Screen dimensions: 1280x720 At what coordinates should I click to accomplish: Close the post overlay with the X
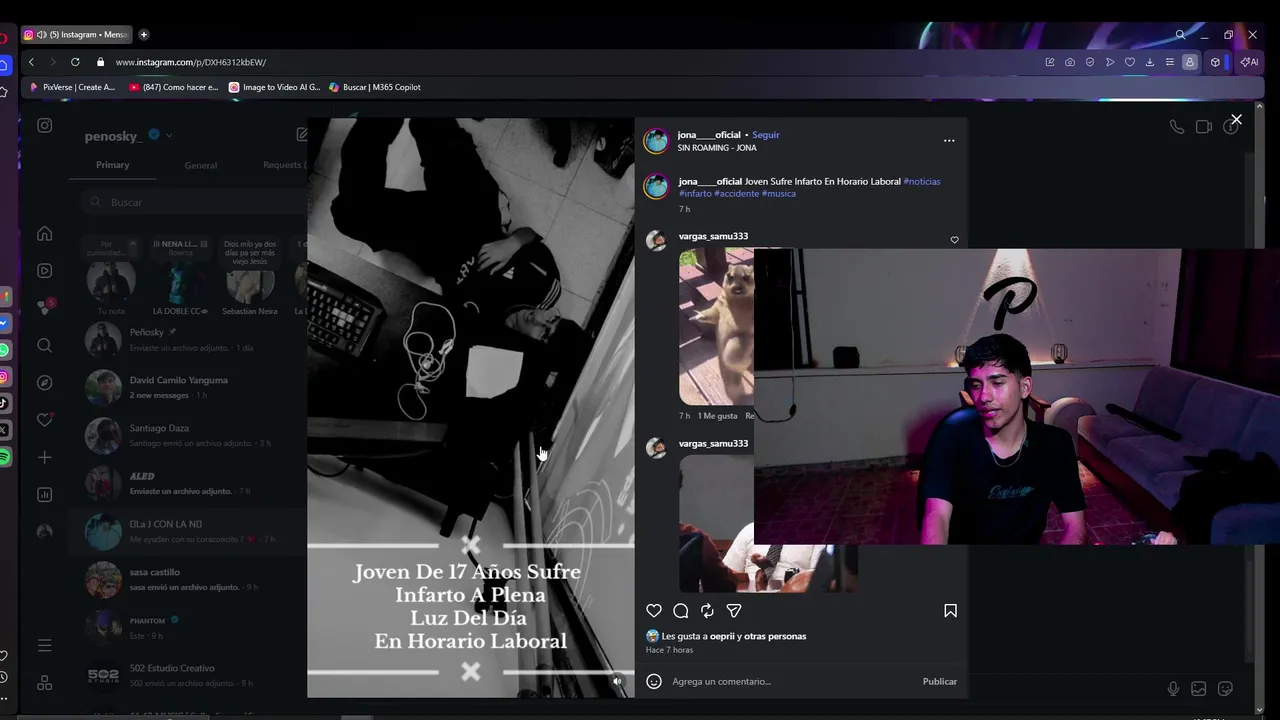1236,120
